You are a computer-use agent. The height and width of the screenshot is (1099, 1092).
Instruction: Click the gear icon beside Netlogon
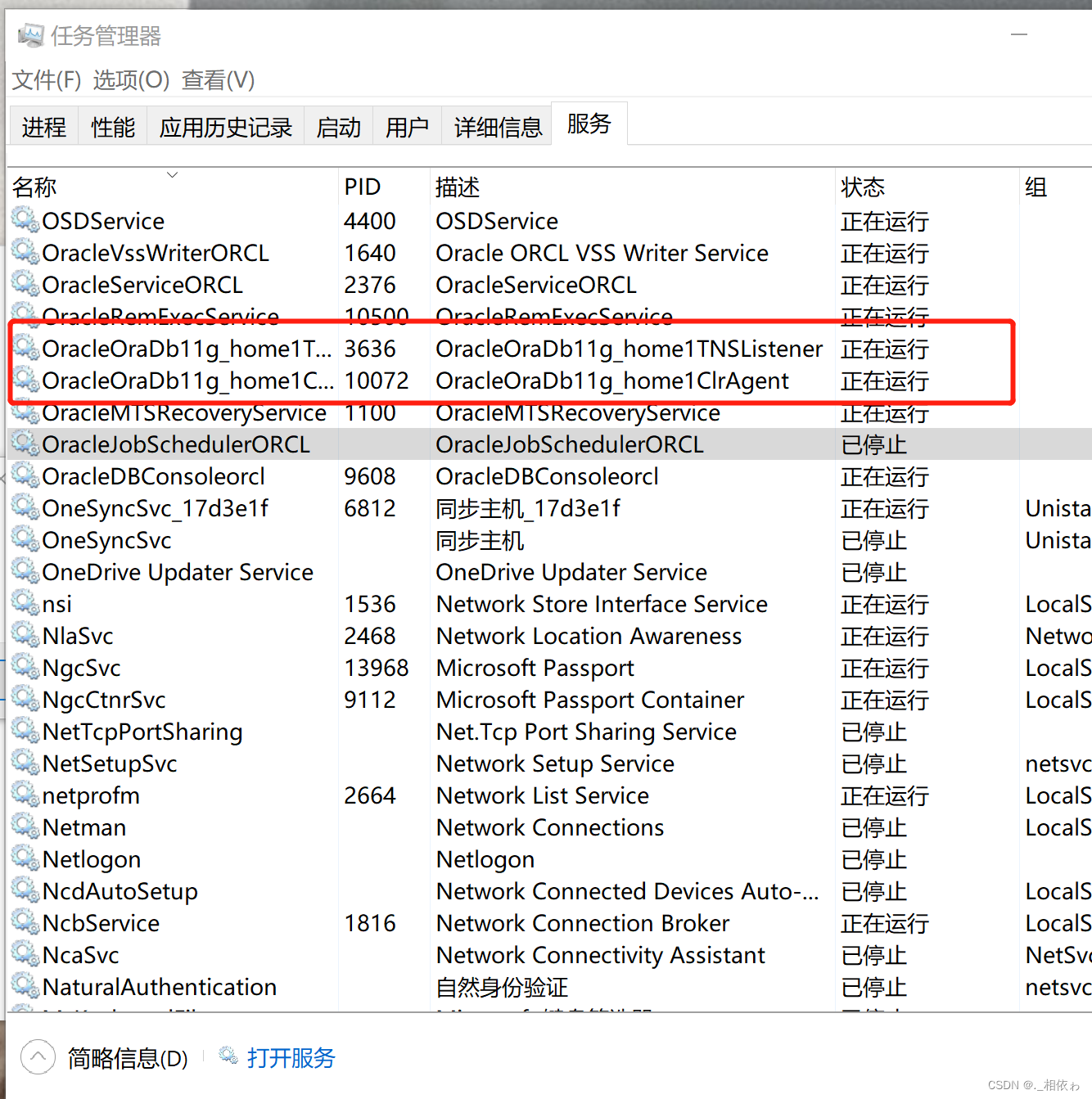click(x=25, y=858)
